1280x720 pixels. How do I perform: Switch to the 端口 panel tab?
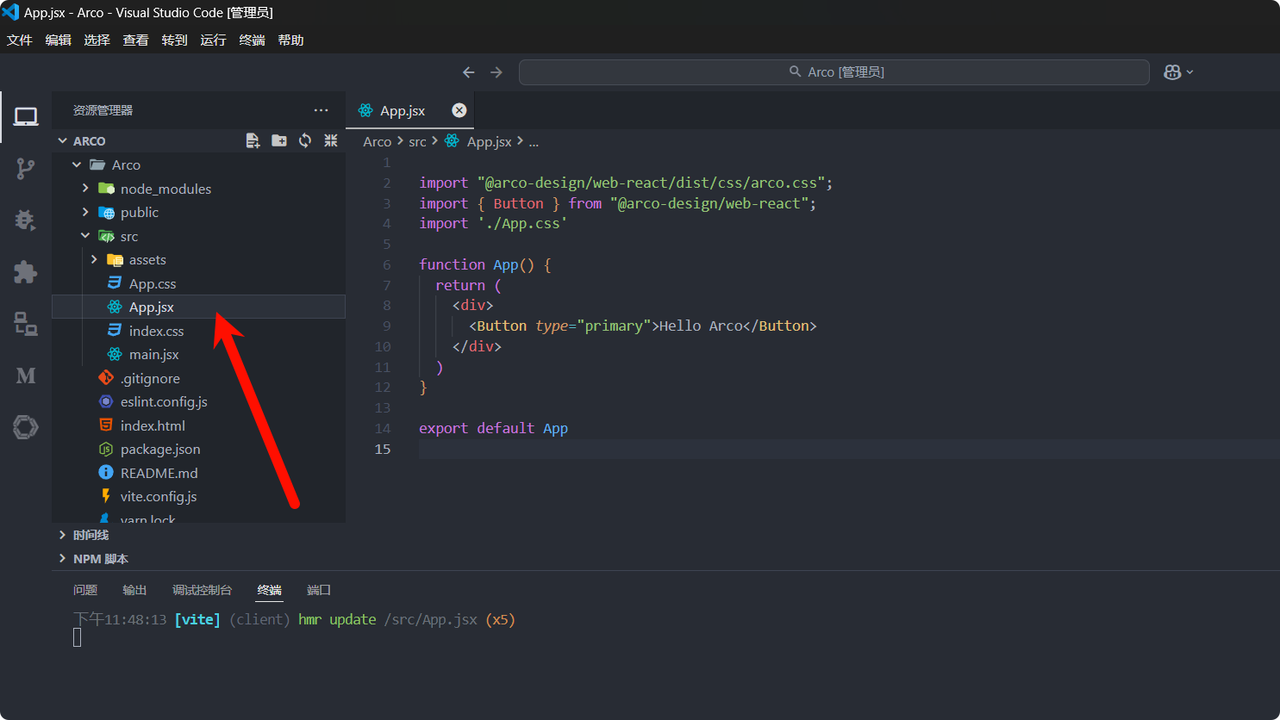[319, 590]
